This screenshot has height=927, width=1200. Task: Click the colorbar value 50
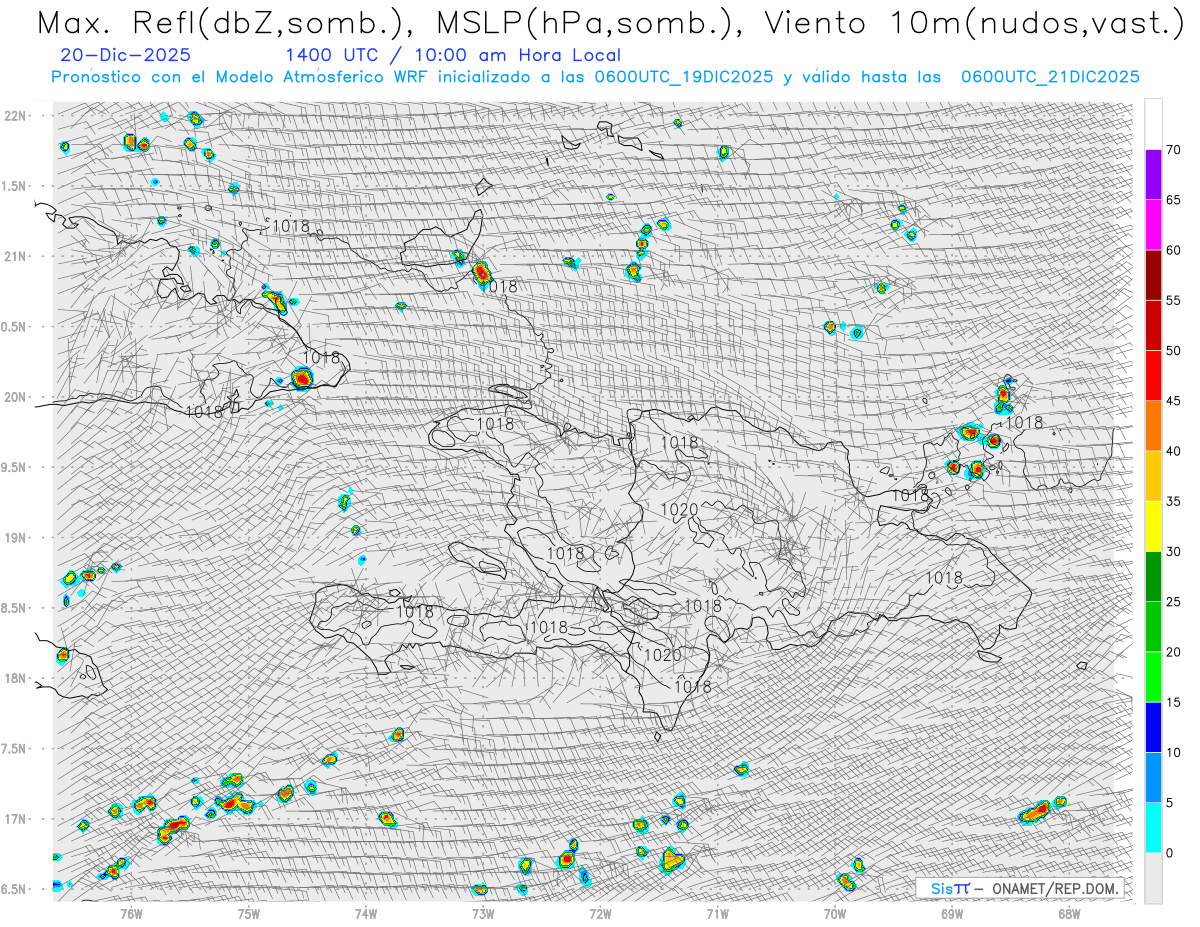click(1173, 351)
